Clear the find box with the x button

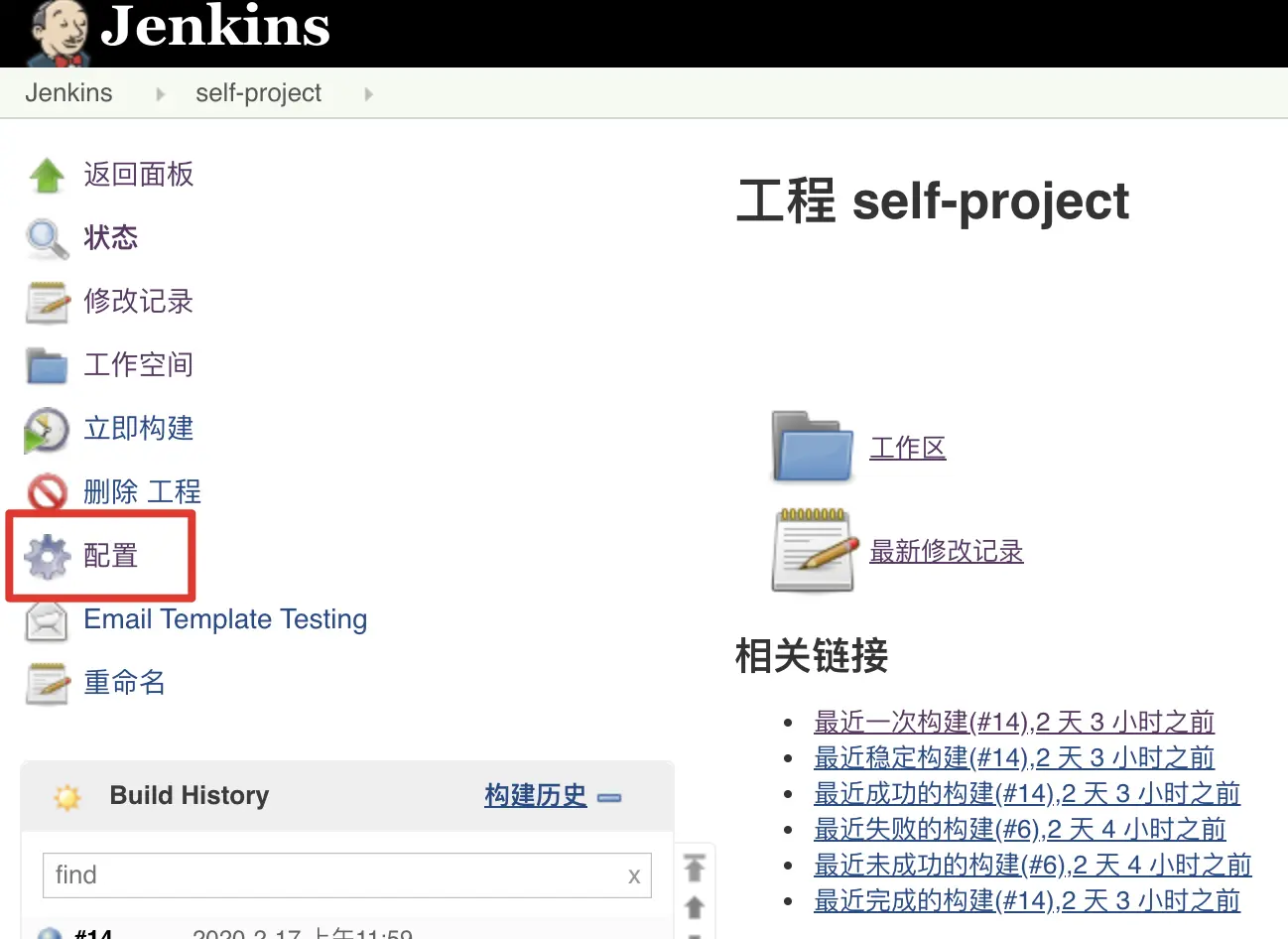pyautogui.click(x=634, y=876)
